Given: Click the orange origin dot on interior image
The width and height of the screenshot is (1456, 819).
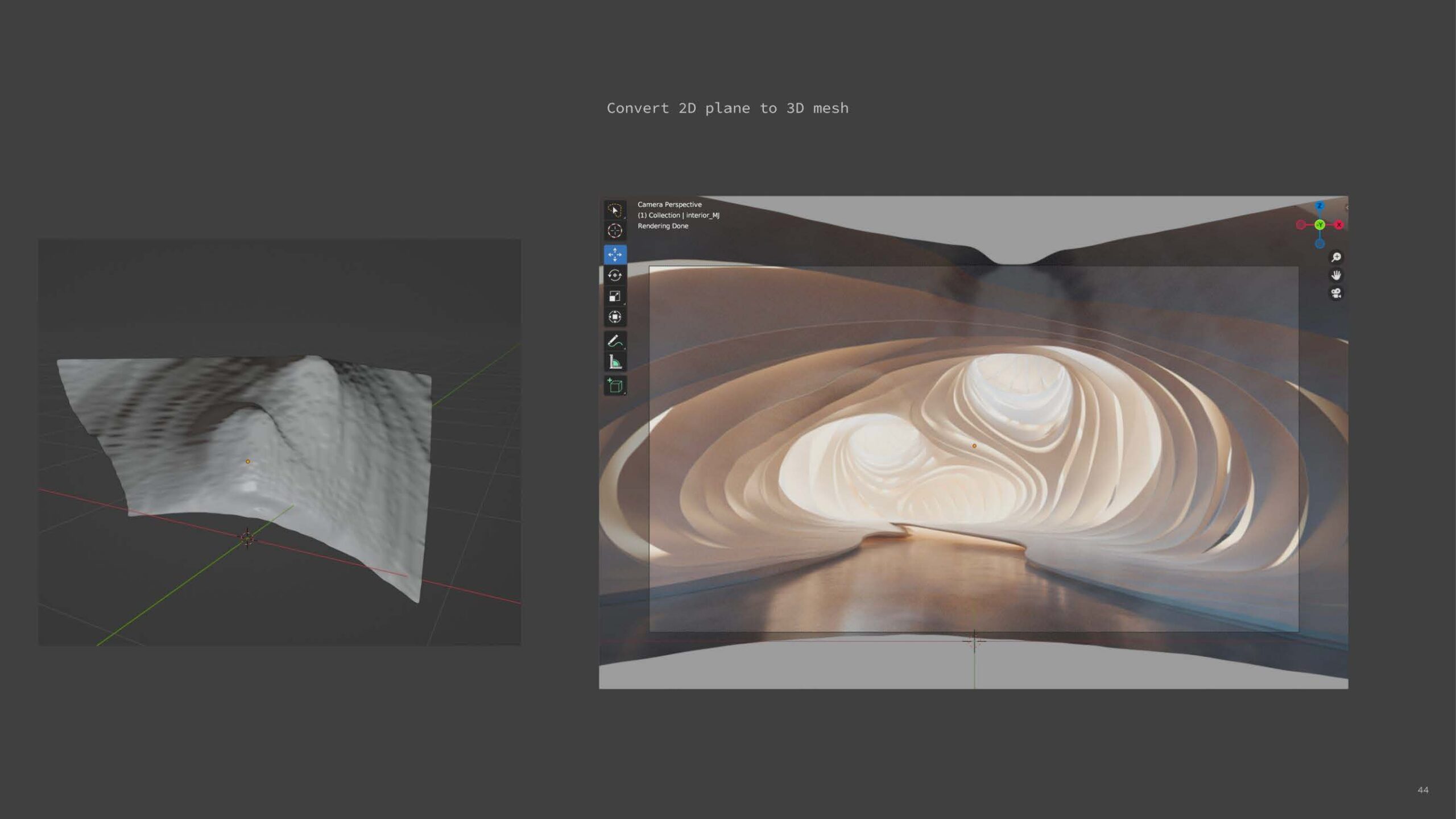Looking at the screenshot, I should coord(974,446).
